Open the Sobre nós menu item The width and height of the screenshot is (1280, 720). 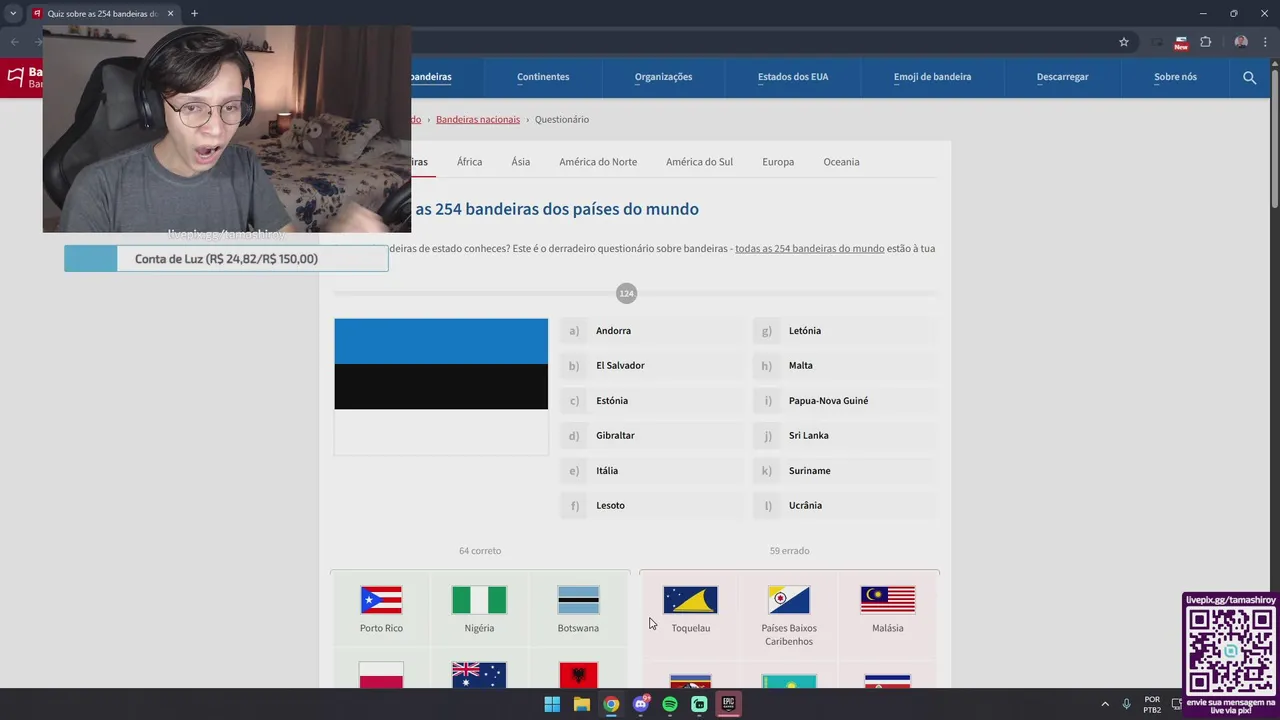click(x=1175, y=77)
